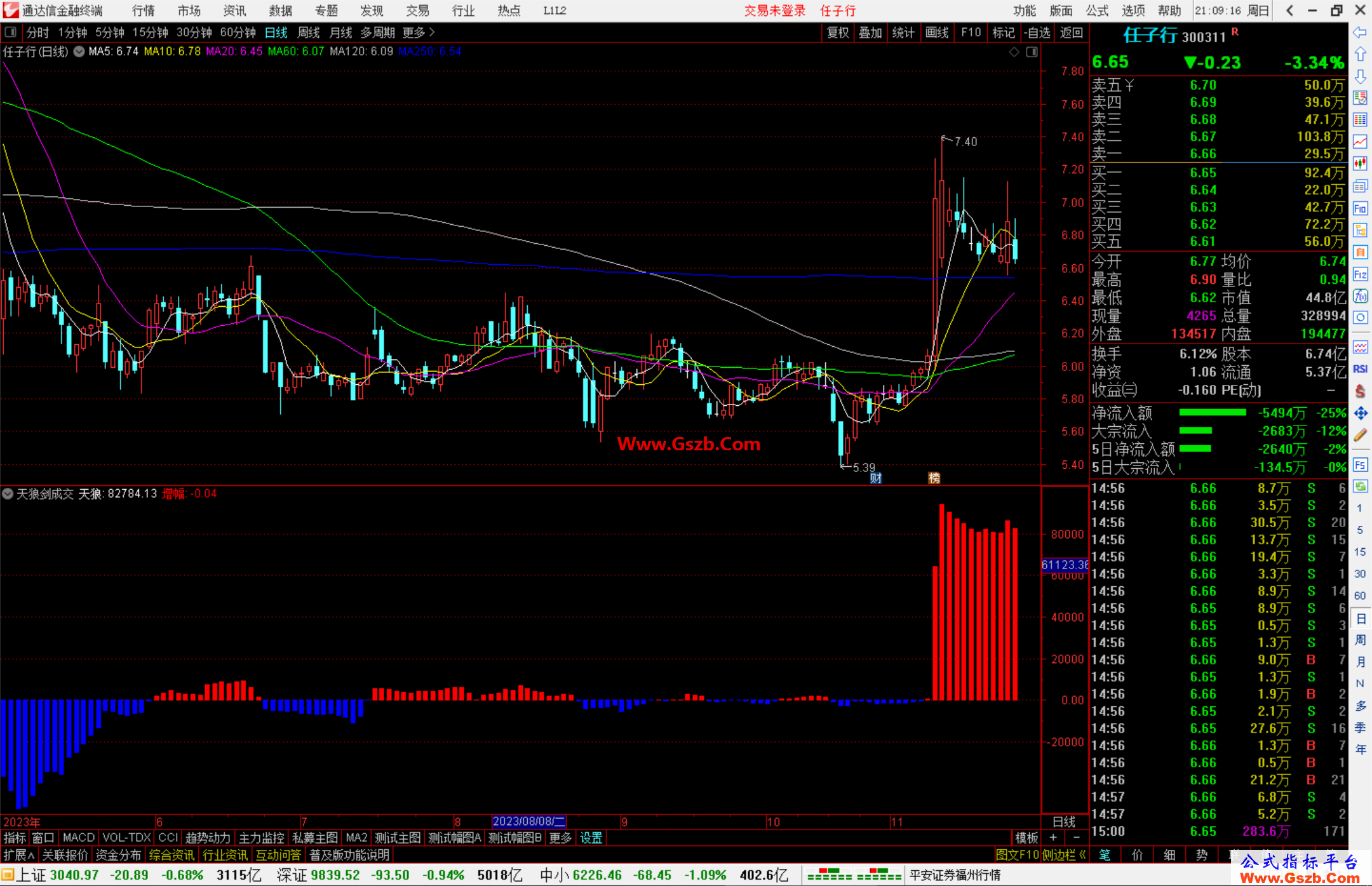The height and width of the screenshot is (886, 1372).
Task: Click the down arrow icon in right sidebar
Action: coord(1360,76)
